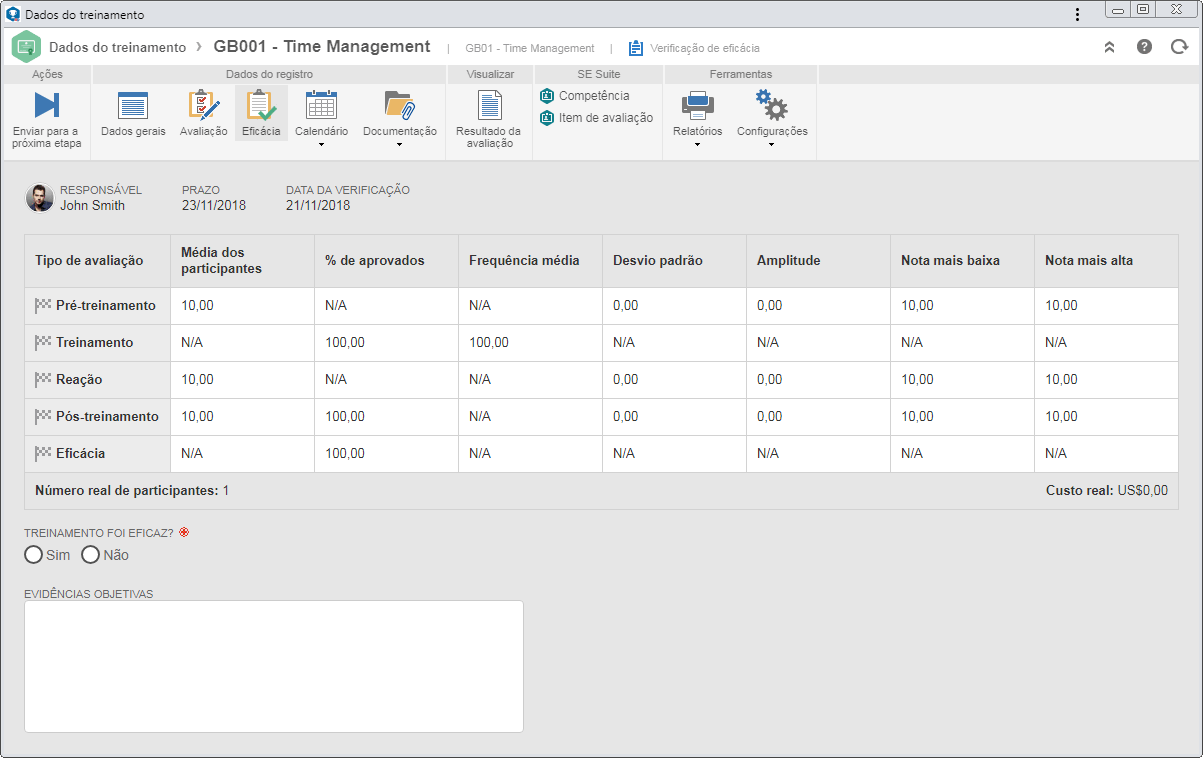Screen dimensions: 1203x758
Task: Click the Responsável name John Smith
Action: 92,205
